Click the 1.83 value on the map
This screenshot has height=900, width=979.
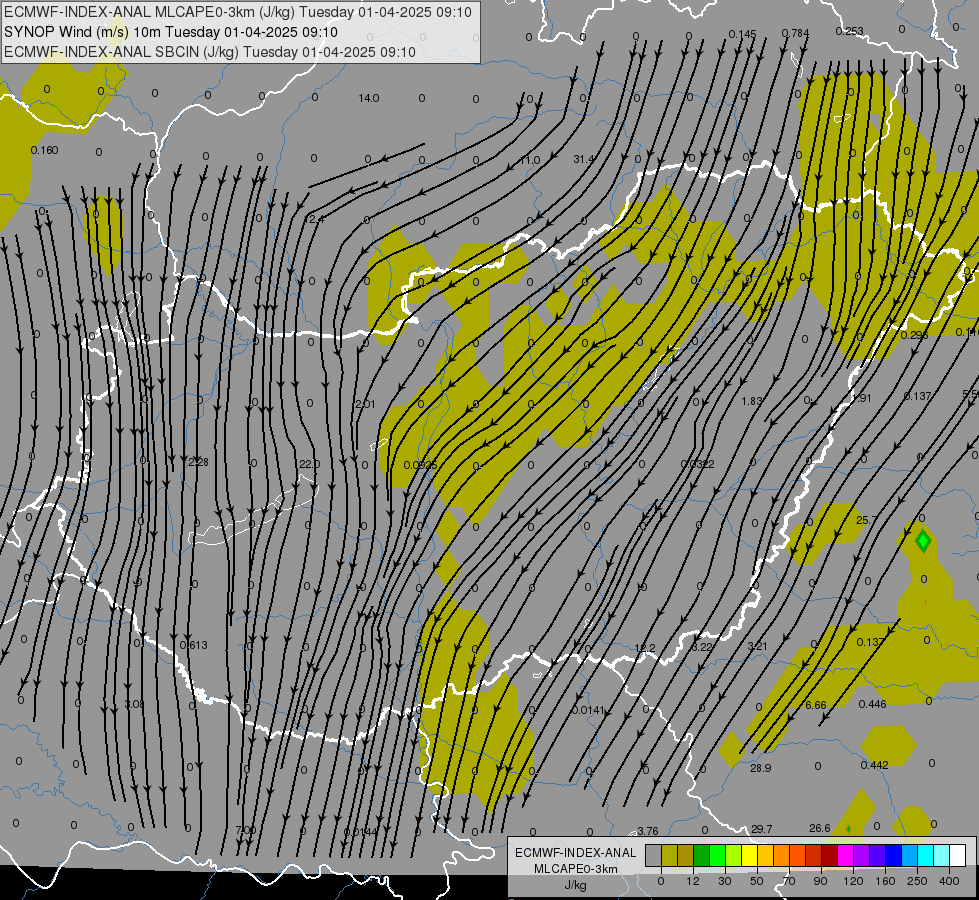[752, 401]
